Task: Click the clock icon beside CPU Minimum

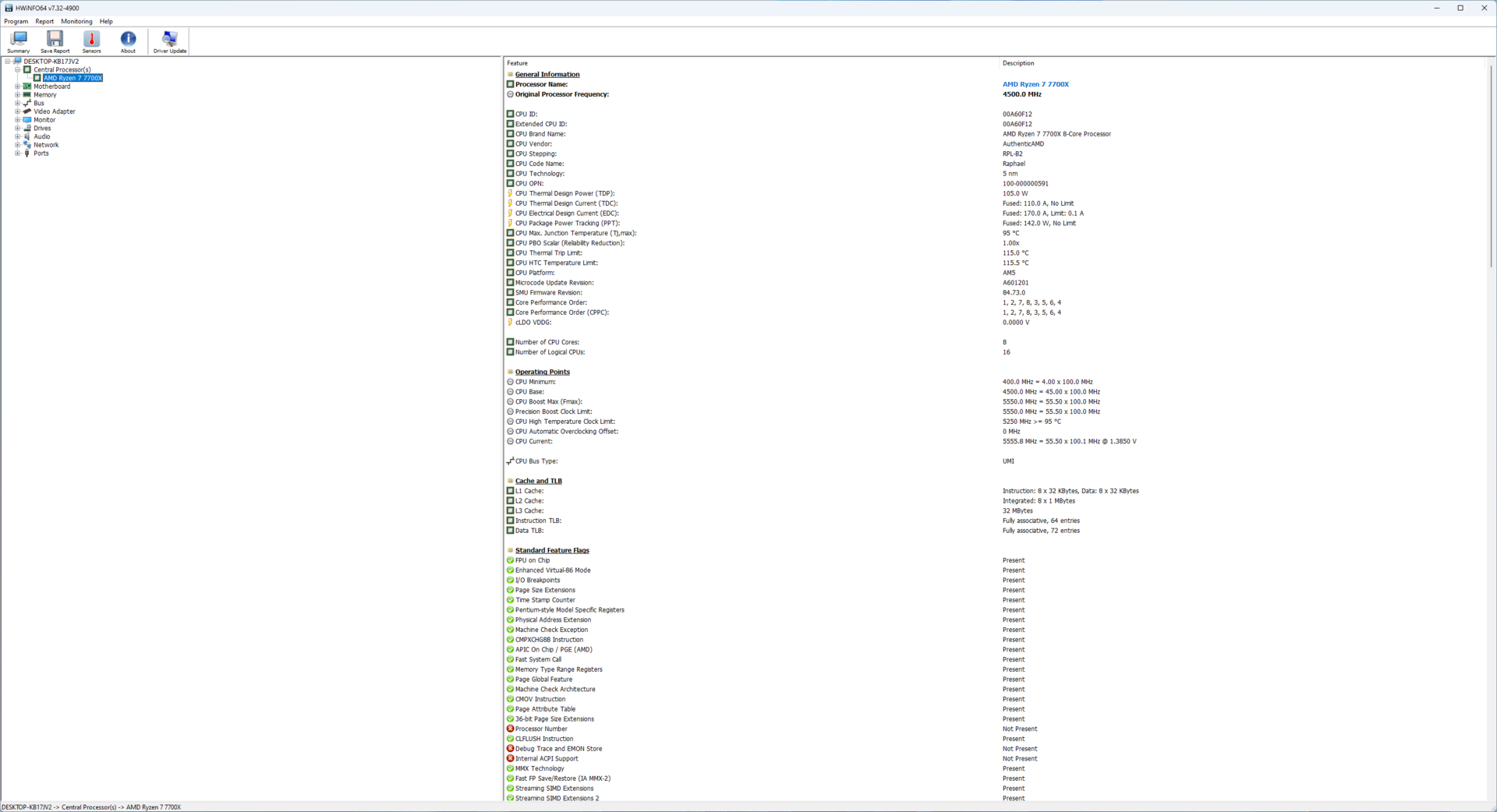Action: [x=511, y=382]
